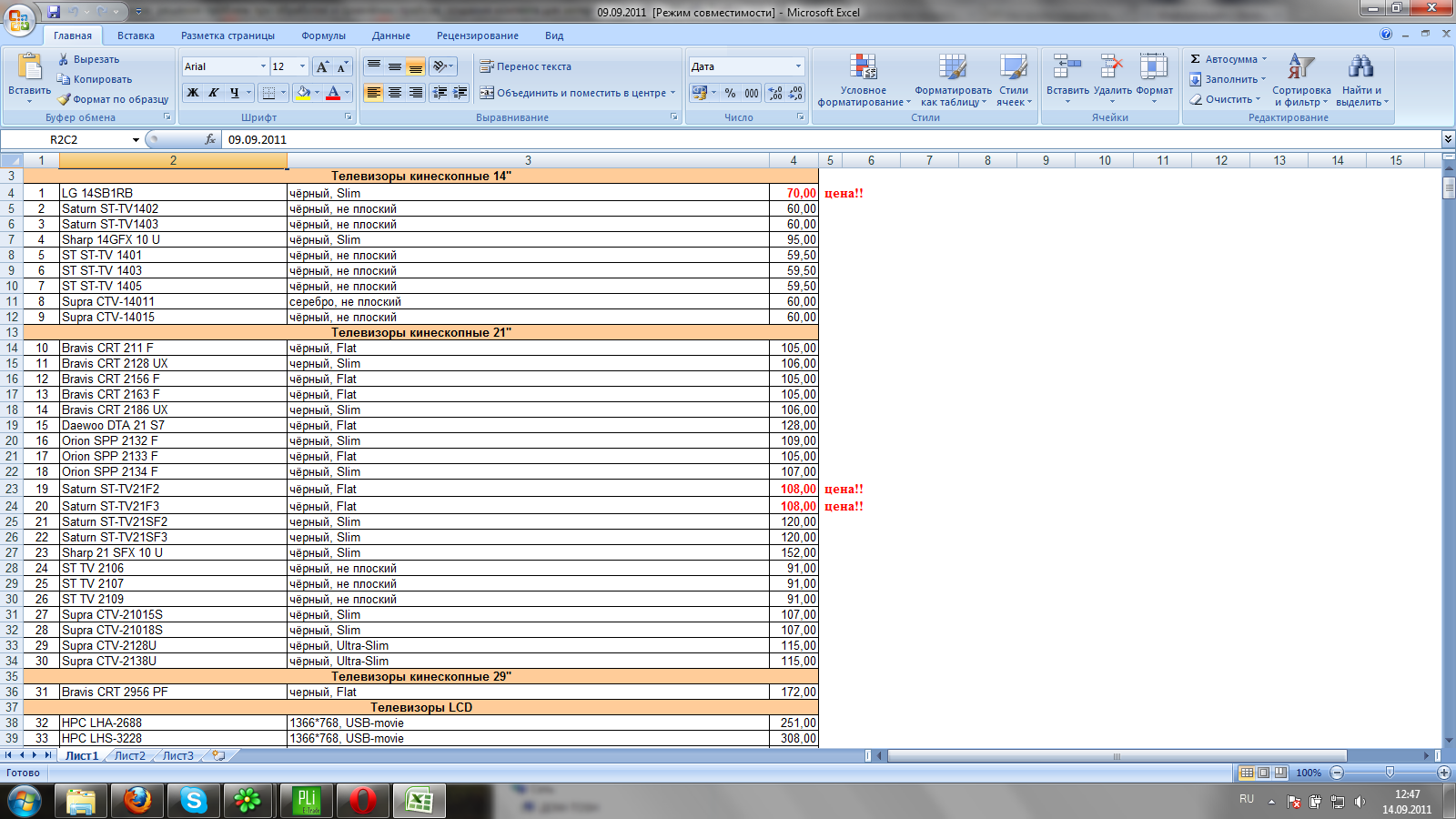Click the Excel Help question mark icon
Screen dimensions: 1456x819
click(x=1386, y=35)
